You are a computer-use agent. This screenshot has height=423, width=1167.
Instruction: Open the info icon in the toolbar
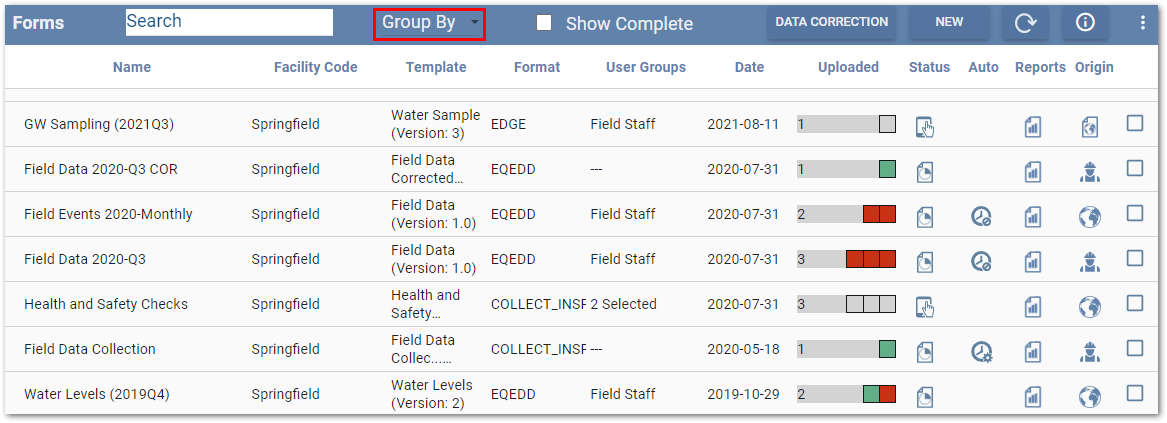(x=1085, y=23)
